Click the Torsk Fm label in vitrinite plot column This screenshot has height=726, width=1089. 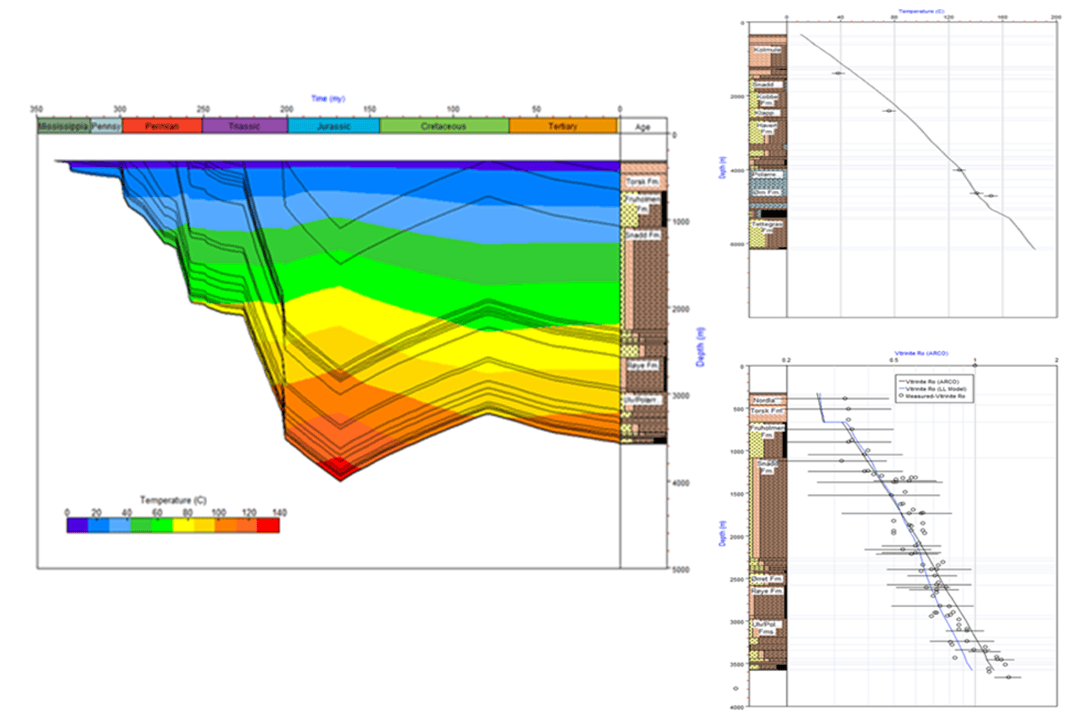tap(767, 411)
